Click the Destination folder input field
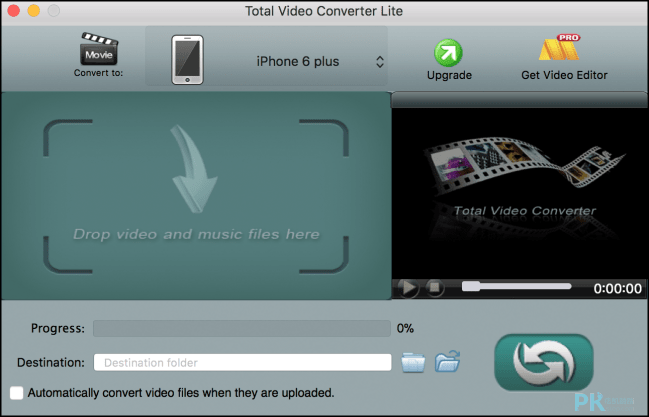This screenshot has width=649, height=417. tap(243, 362)
